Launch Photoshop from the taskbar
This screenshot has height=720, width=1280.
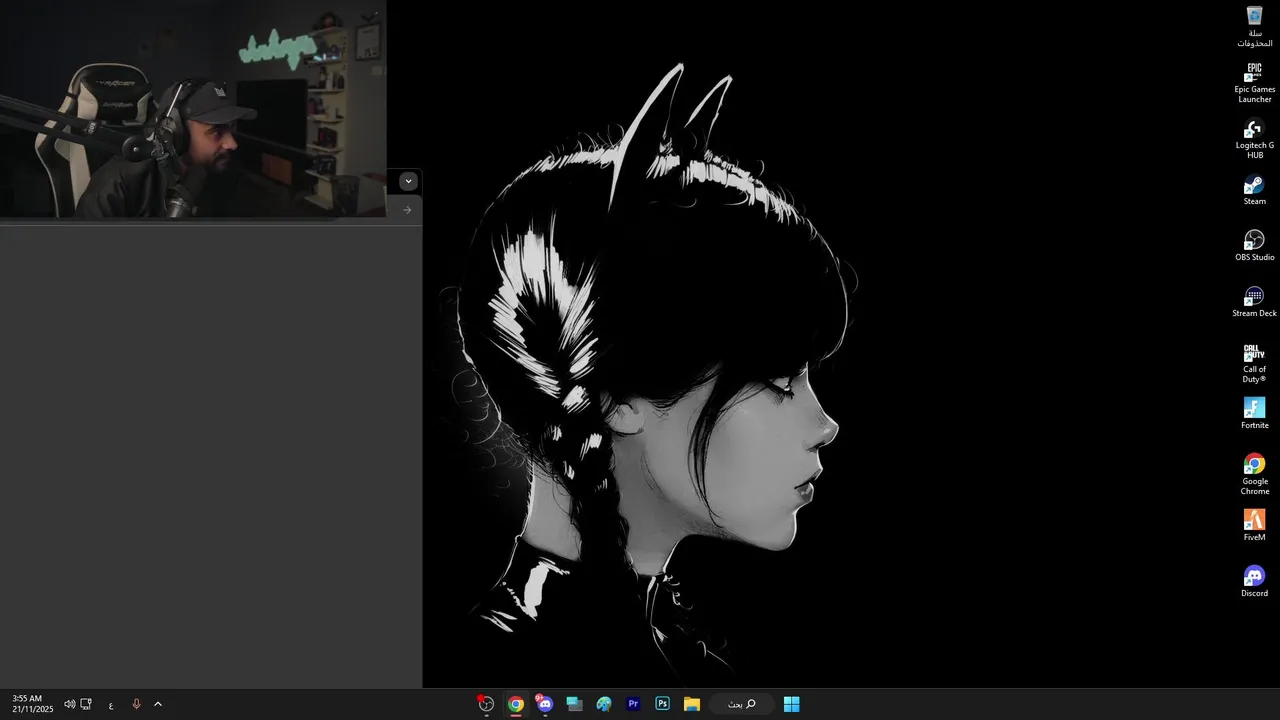[662, 704]
